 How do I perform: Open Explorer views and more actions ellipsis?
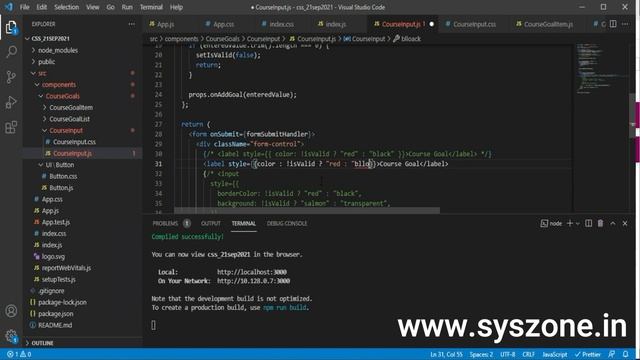[131, 24]
